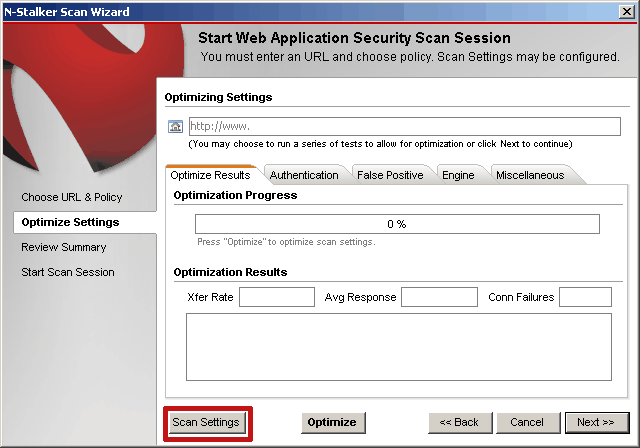Close the N-Stalker Scan Wizard window

627,11
